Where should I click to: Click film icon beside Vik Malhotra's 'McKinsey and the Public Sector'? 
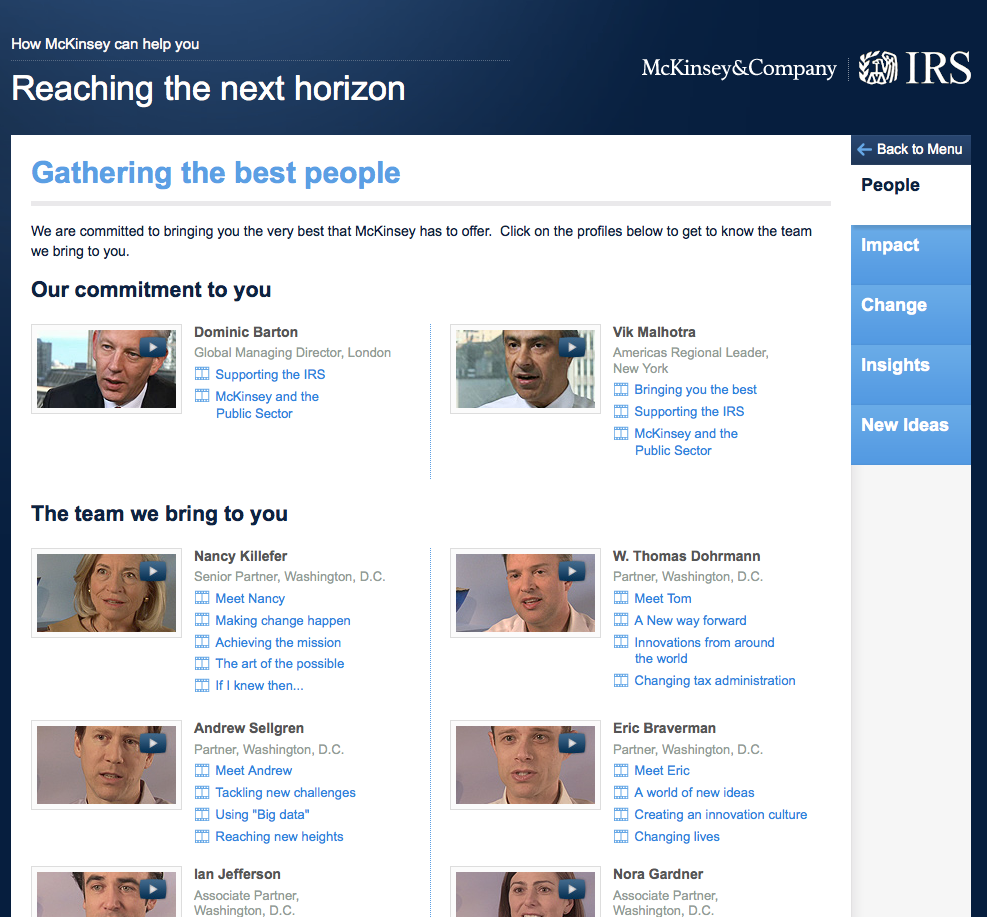pyautogui.click(x=621, y=434)
